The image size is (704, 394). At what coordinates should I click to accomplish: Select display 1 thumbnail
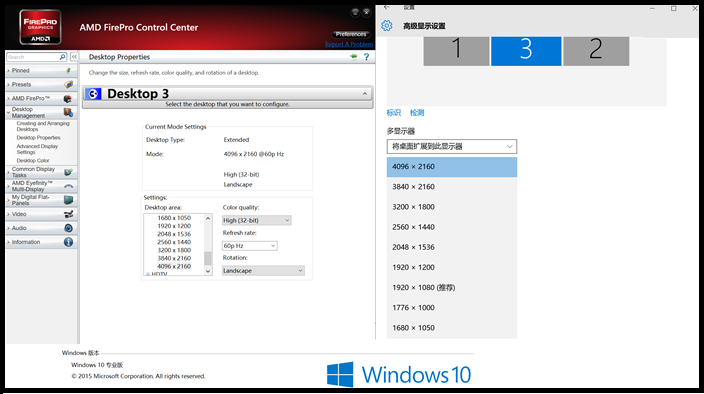click(x=456, y=51)
